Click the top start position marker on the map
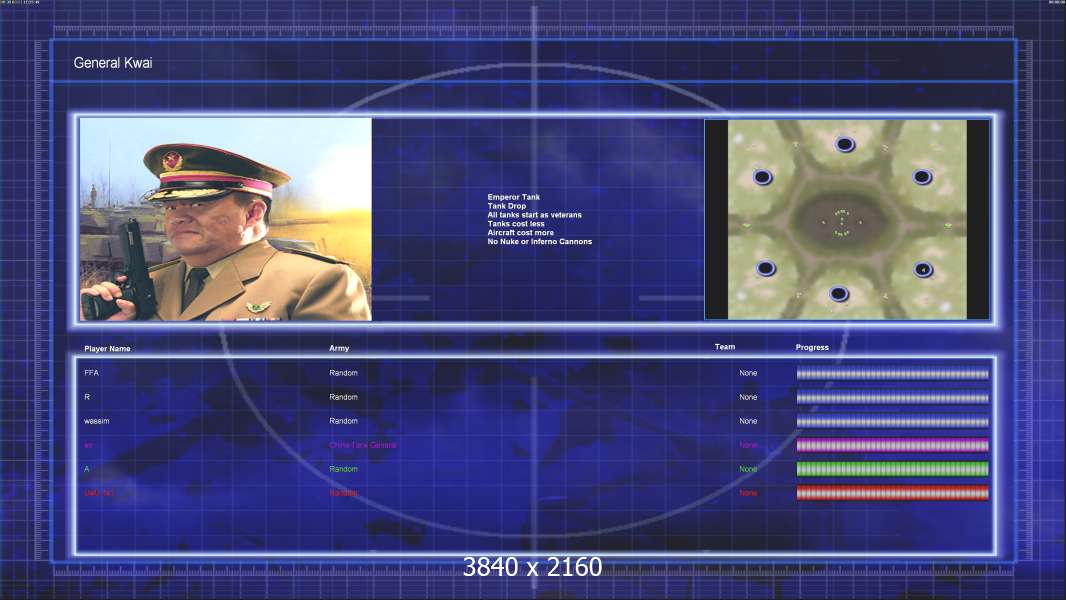 click(845, 144)
